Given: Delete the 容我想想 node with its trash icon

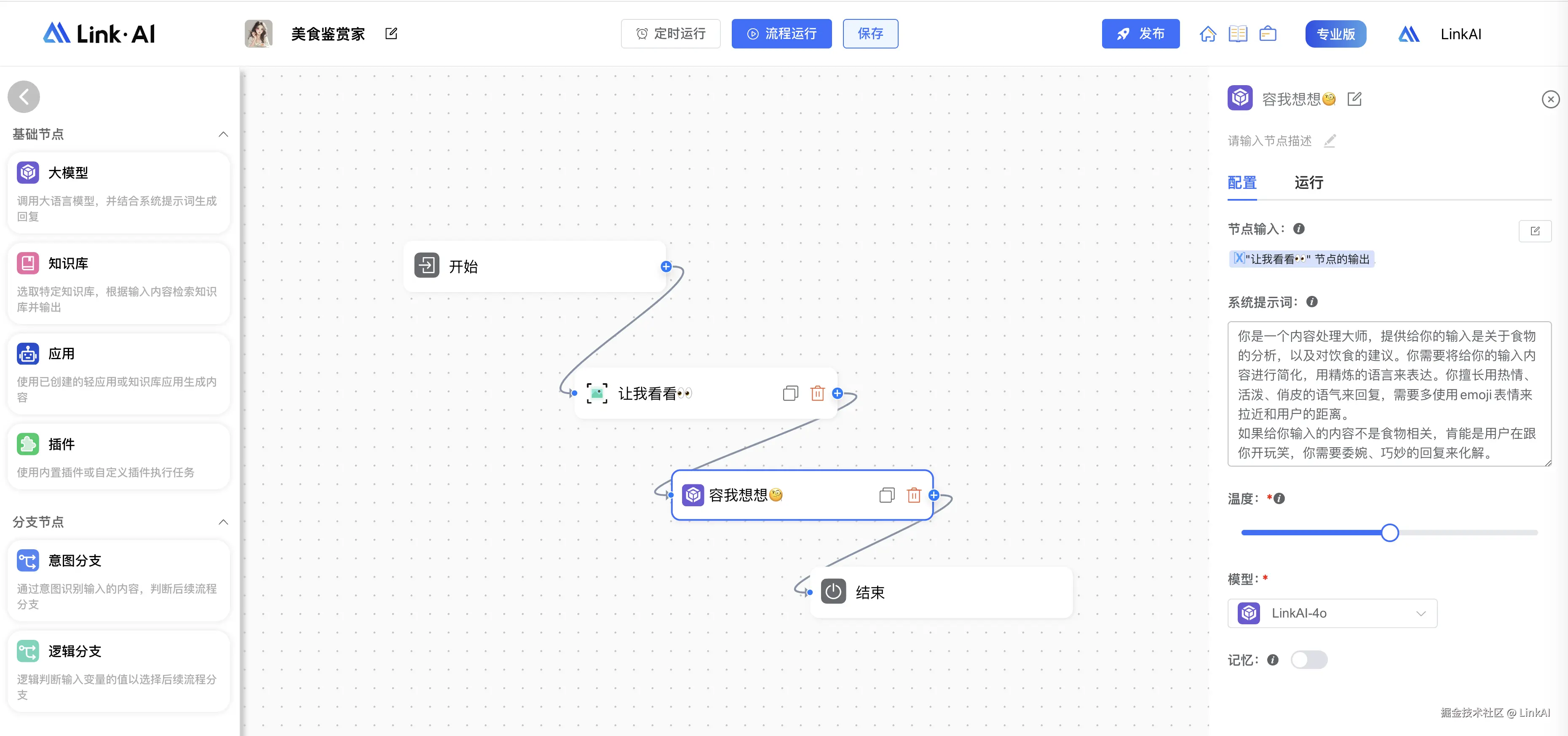Looking at the screenshot, I should tap(914, 495).
